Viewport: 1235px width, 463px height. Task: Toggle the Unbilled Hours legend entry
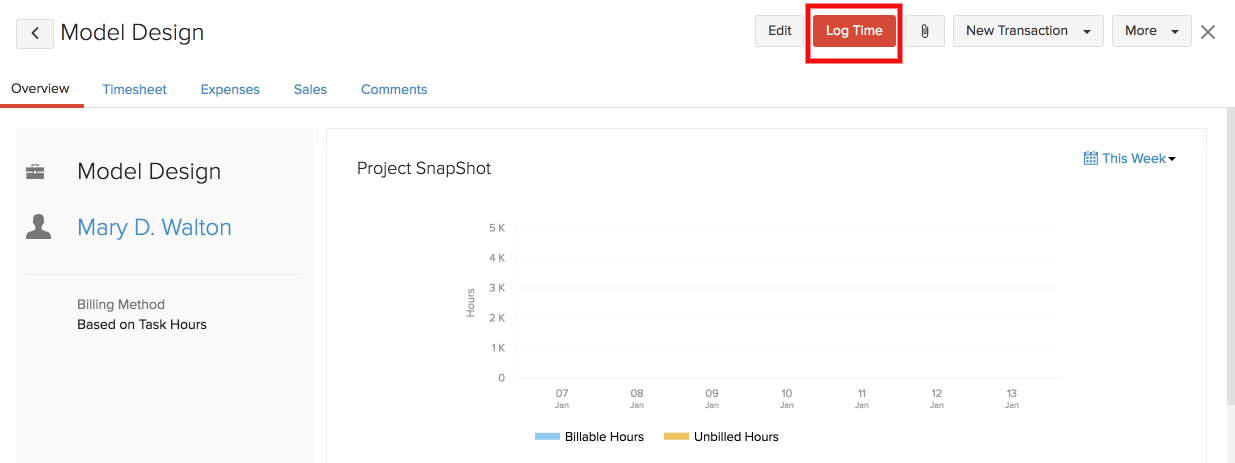point(720,437)
